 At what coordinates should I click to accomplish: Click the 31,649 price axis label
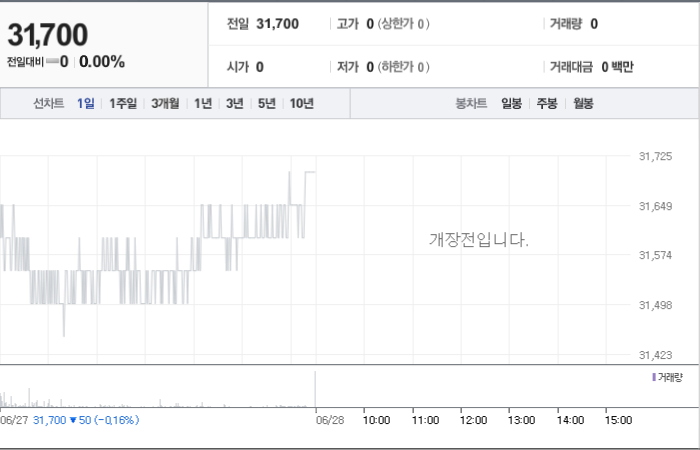pyautogui.click(x=655, y=206)
